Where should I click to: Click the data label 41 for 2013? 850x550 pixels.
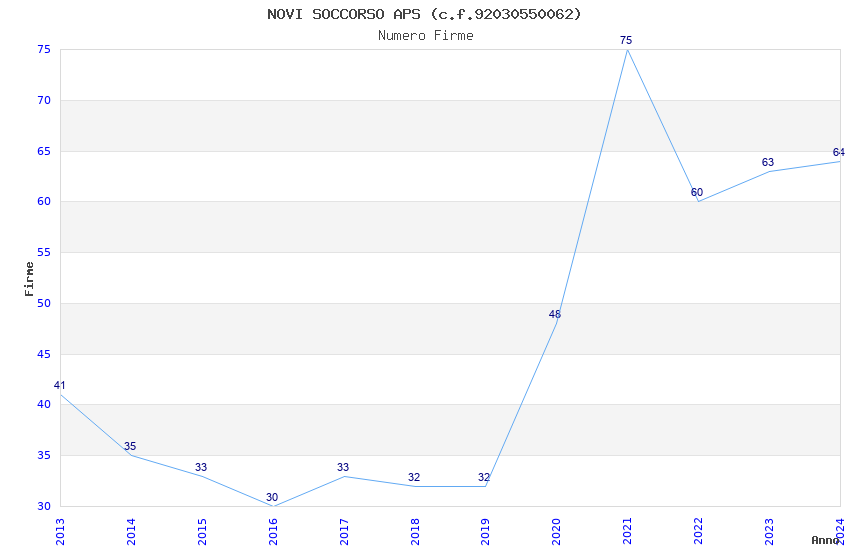[x=60, y=385]
